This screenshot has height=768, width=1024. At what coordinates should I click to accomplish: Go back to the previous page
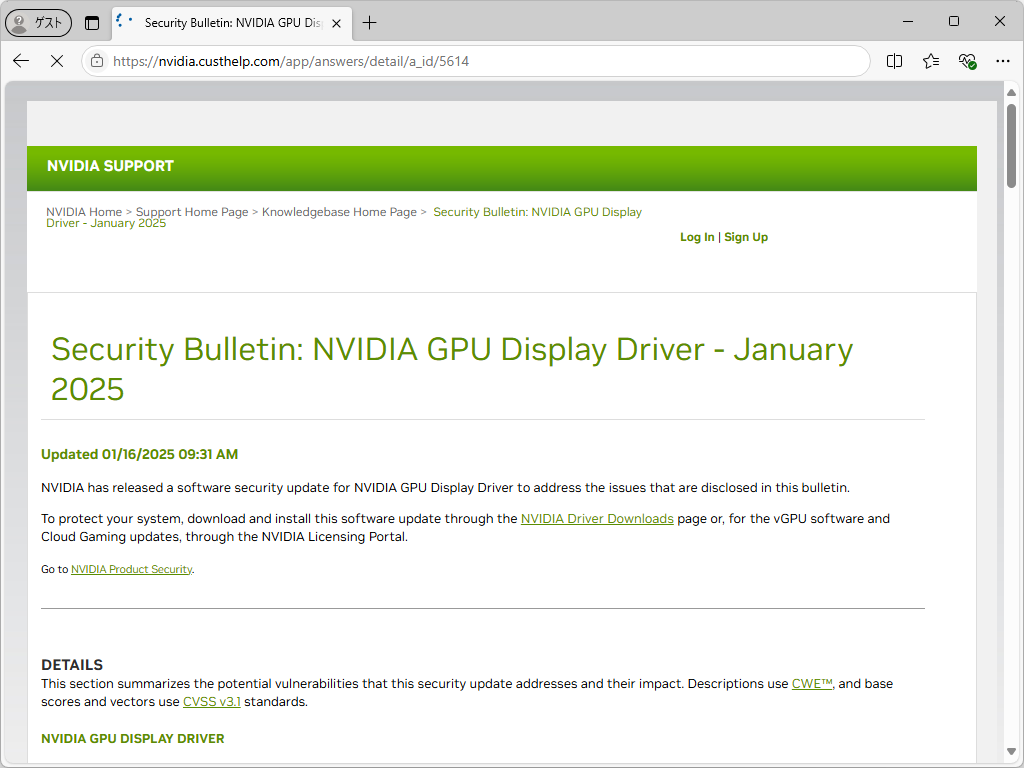point(21,61)
